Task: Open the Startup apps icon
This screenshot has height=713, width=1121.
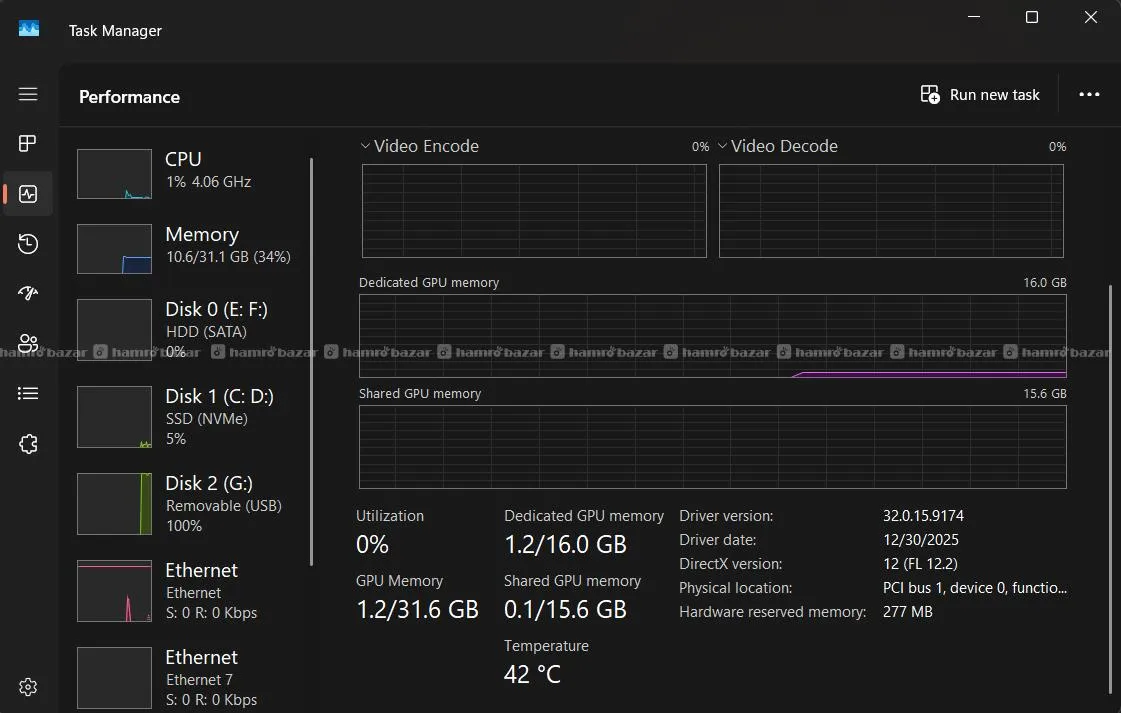Action: click(28, 293)
